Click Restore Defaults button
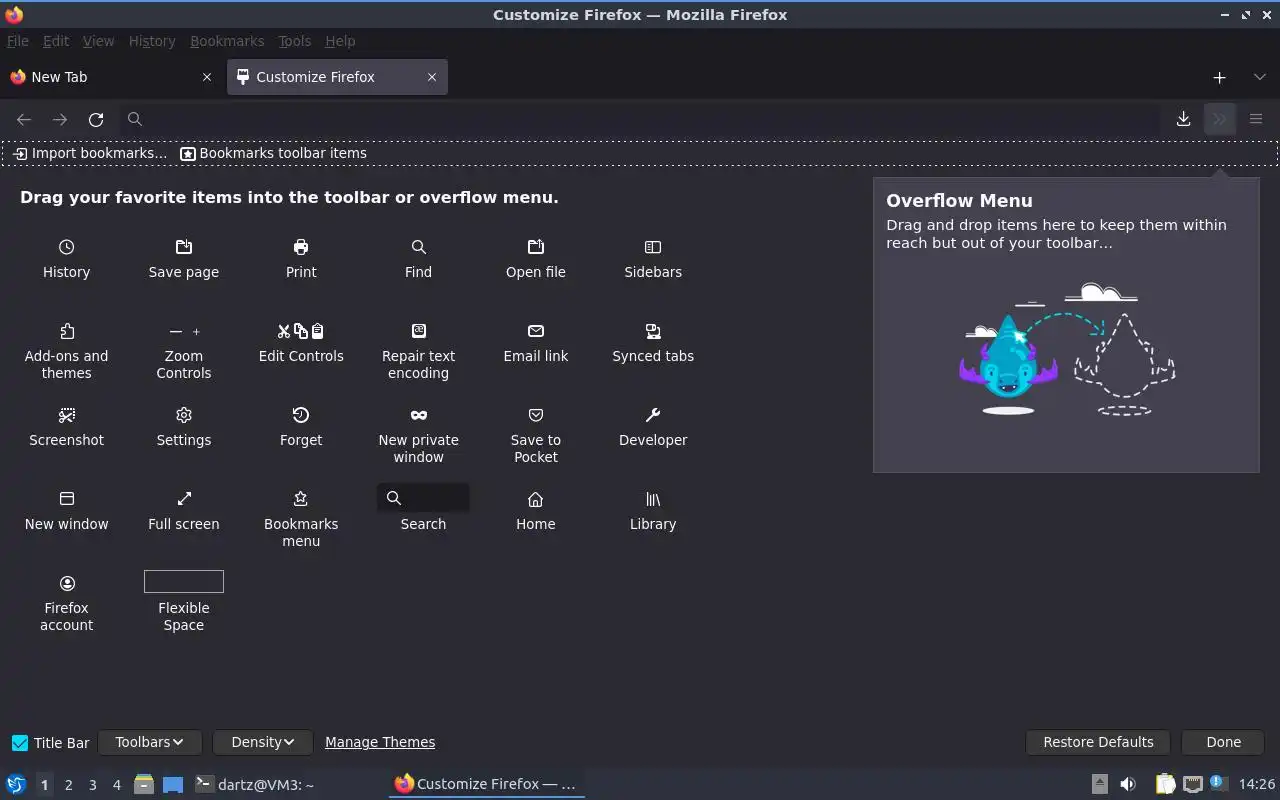Image resolution: width=1280 pixels, height=800 pixels. click(1098, 742)
